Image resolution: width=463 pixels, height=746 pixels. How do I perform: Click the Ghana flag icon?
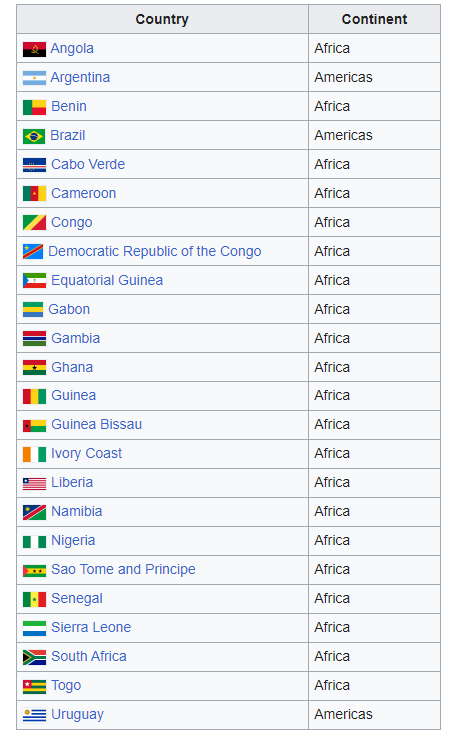[34, 368]
